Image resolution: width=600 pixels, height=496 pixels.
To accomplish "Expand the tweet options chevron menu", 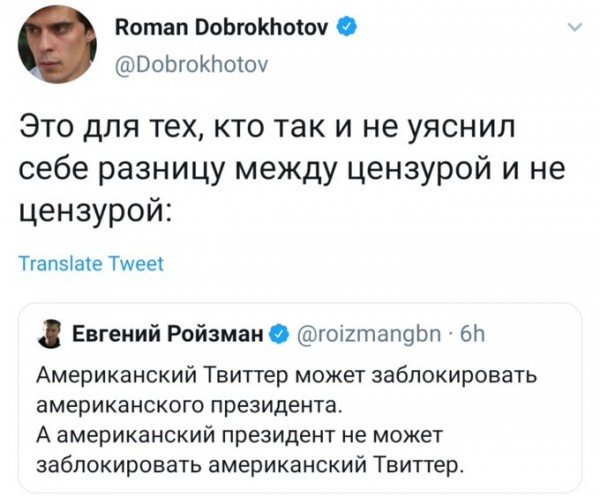I will 575,26.
